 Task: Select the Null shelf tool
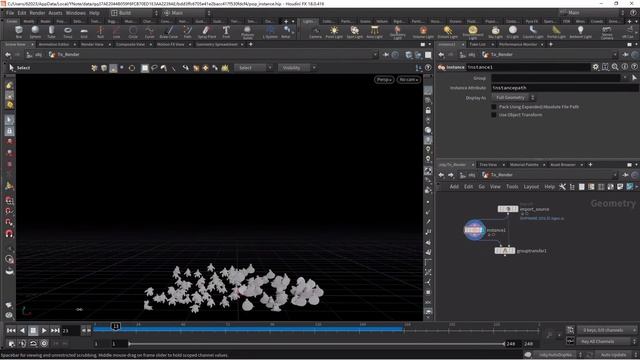pyautogui.click(x=100, y=31)
